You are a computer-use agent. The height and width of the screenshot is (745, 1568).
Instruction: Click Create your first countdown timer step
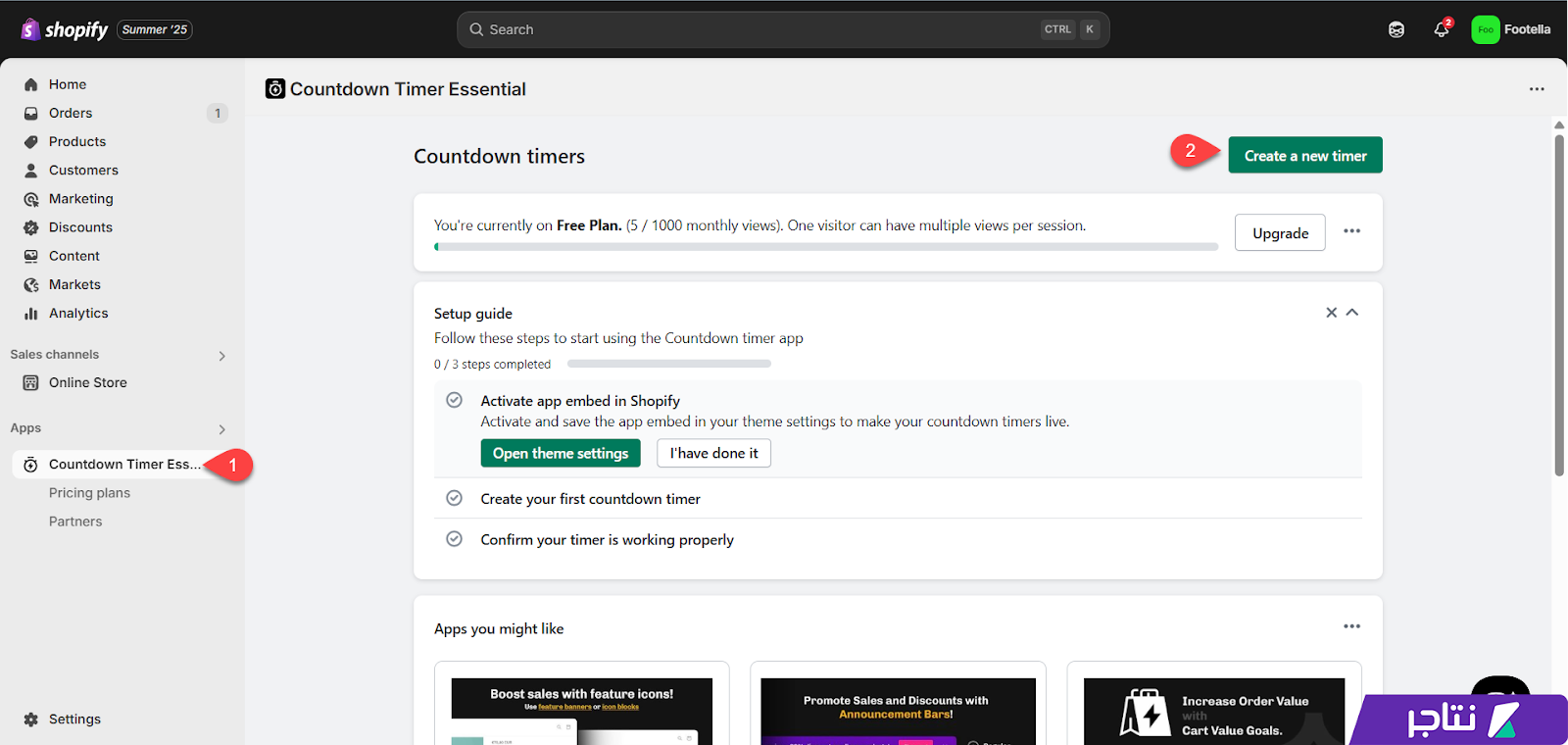coord(590,499)
